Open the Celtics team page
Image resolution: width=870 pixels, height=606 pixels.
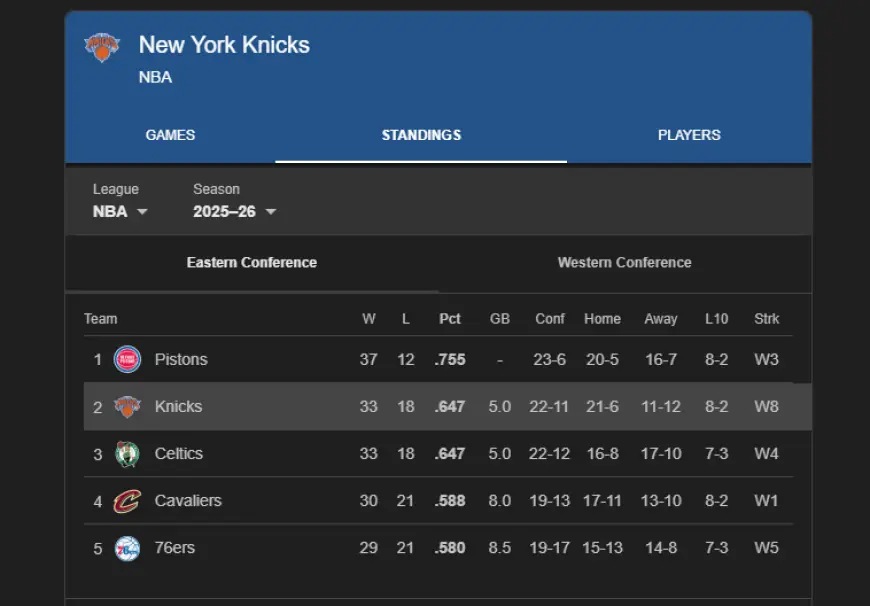pyautogui.click(x=178, y=453)
